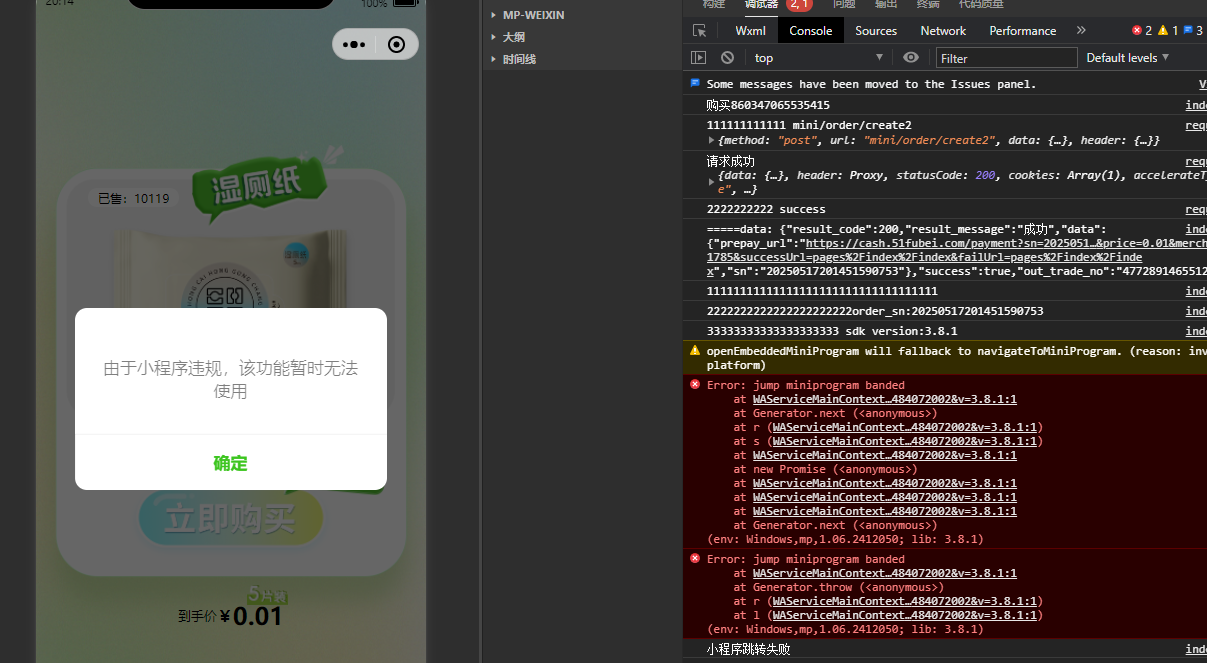
Task: Open the mini program capsule more-options menu
Action: tap(354, 44)
